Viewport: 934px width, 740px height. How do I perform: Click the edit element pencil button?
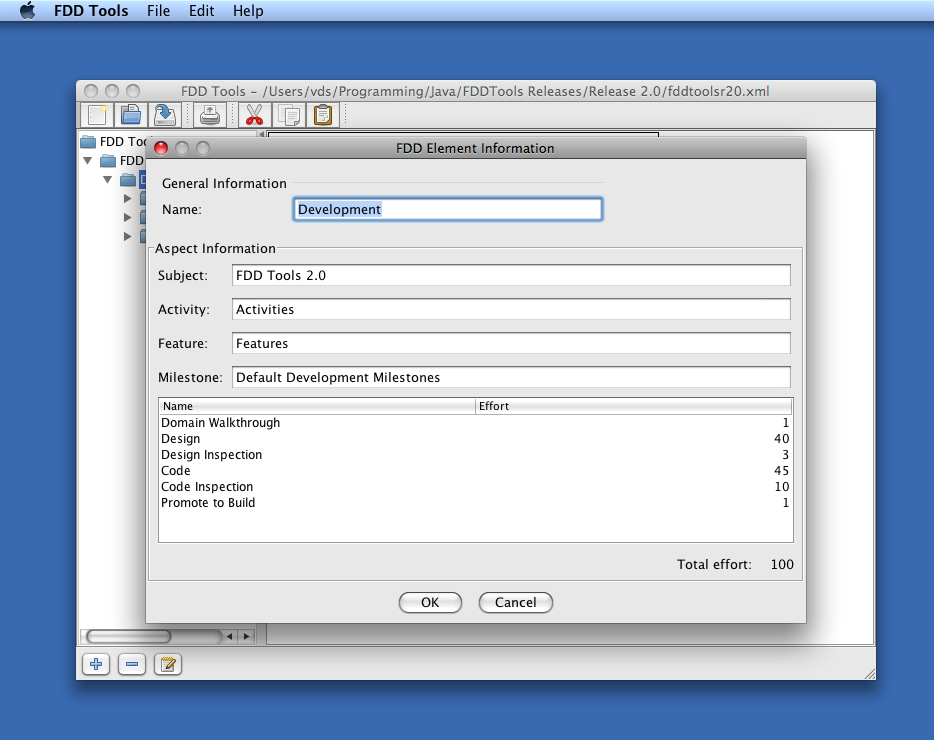(168, 664)
